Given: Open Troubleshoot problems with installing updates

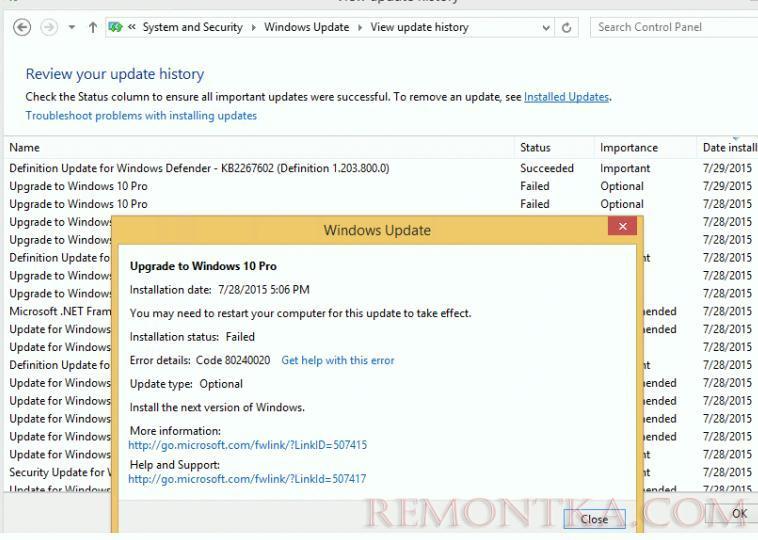Looking at the screenshot, I should tap(141, 116).
